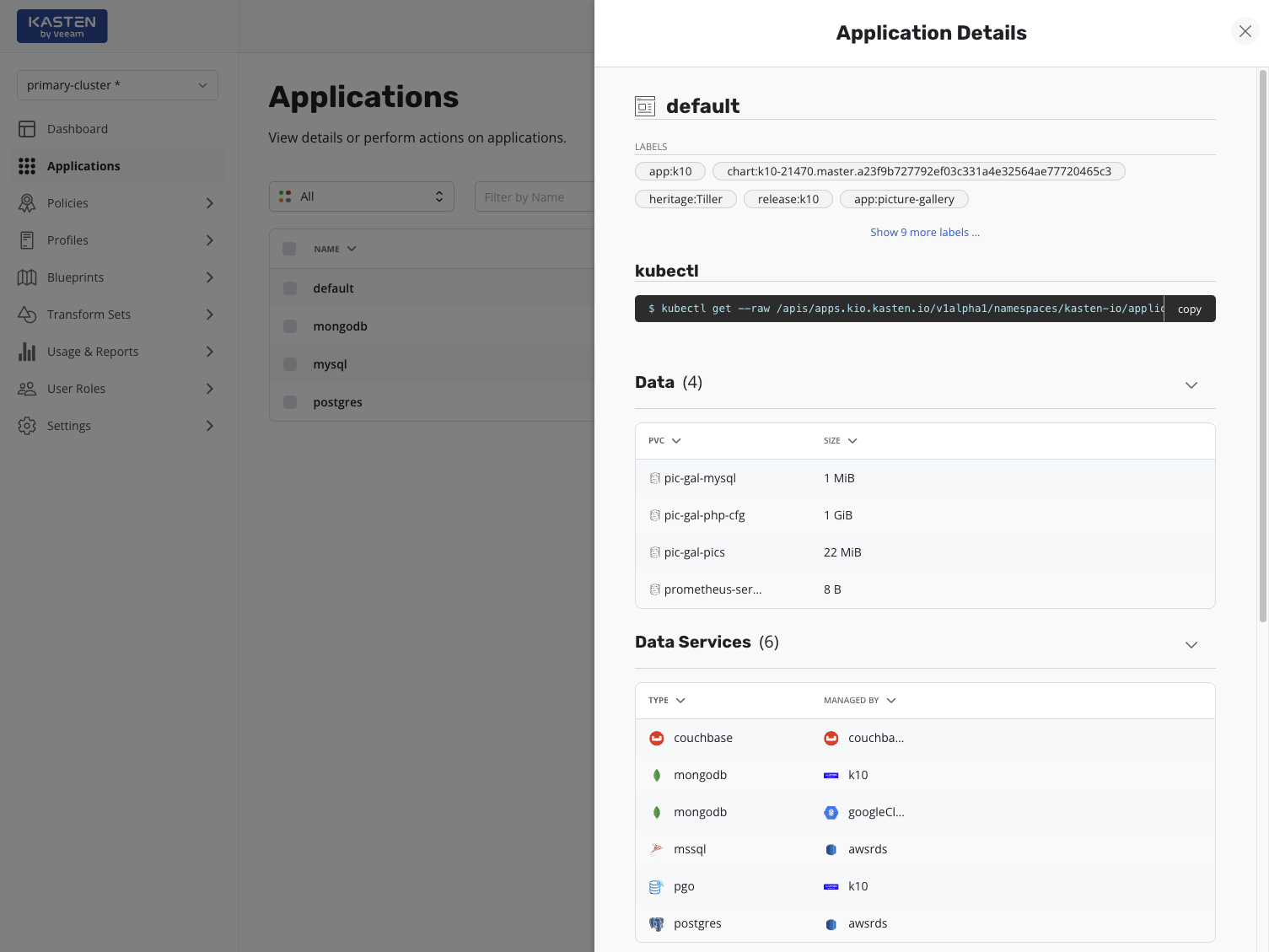This screenshot has width=1269, height=952.
Task: Copy the kubectl command
Action: click(1190, 309)
